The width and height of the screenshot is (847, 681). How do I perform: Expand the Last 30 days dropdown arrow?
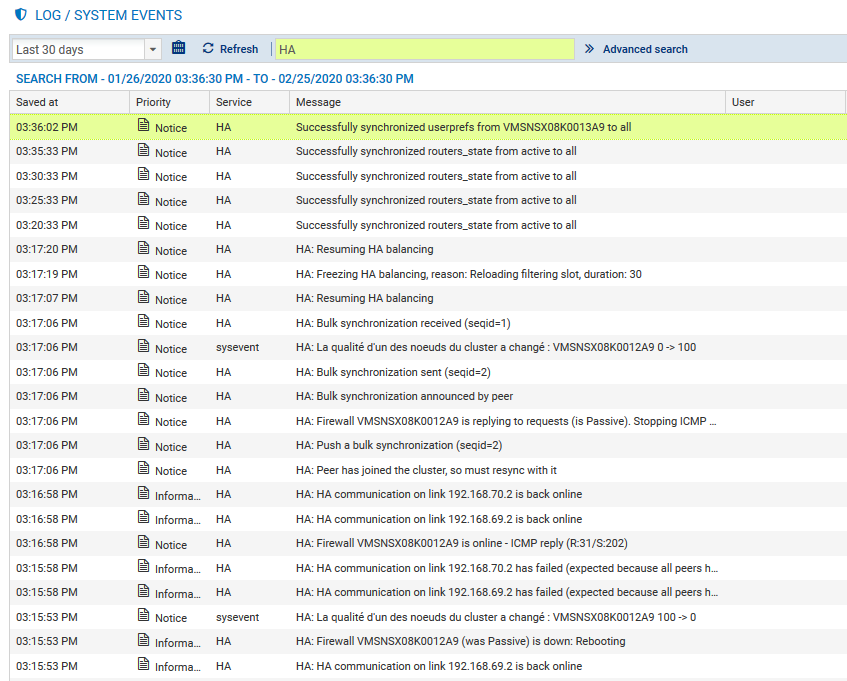pos(153,49)
